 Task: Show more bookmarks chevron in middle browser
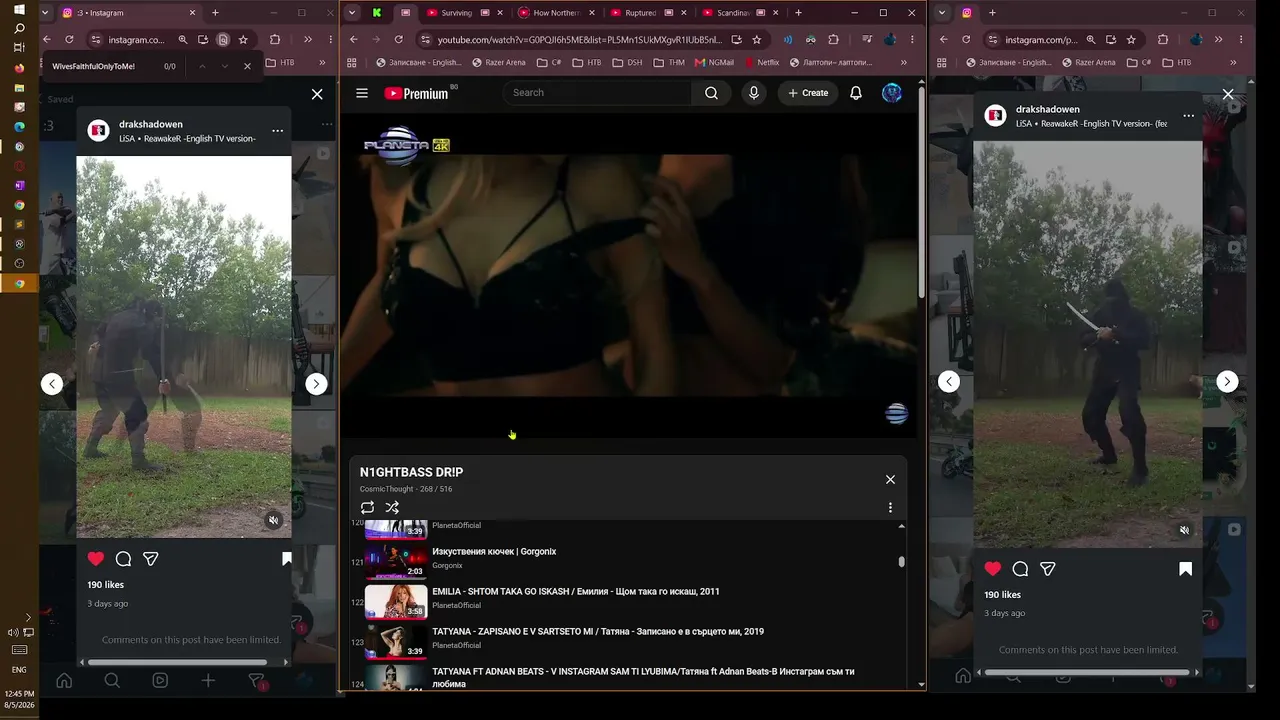tap(903, 62)
